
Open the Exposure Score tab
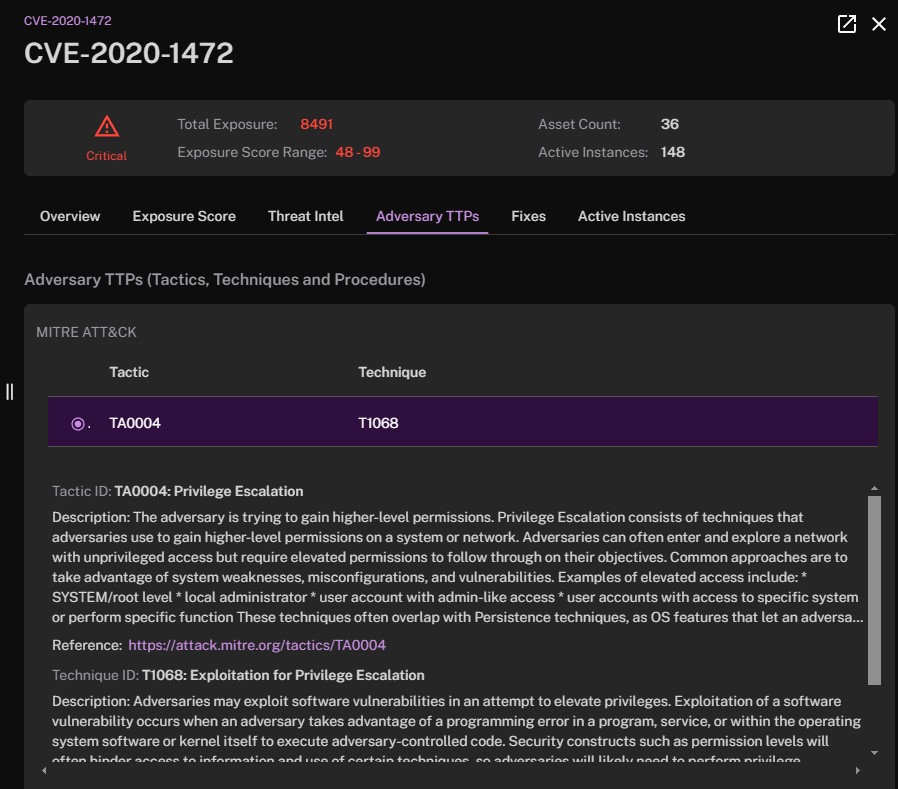pyautogui.click(x=184, y=216)
